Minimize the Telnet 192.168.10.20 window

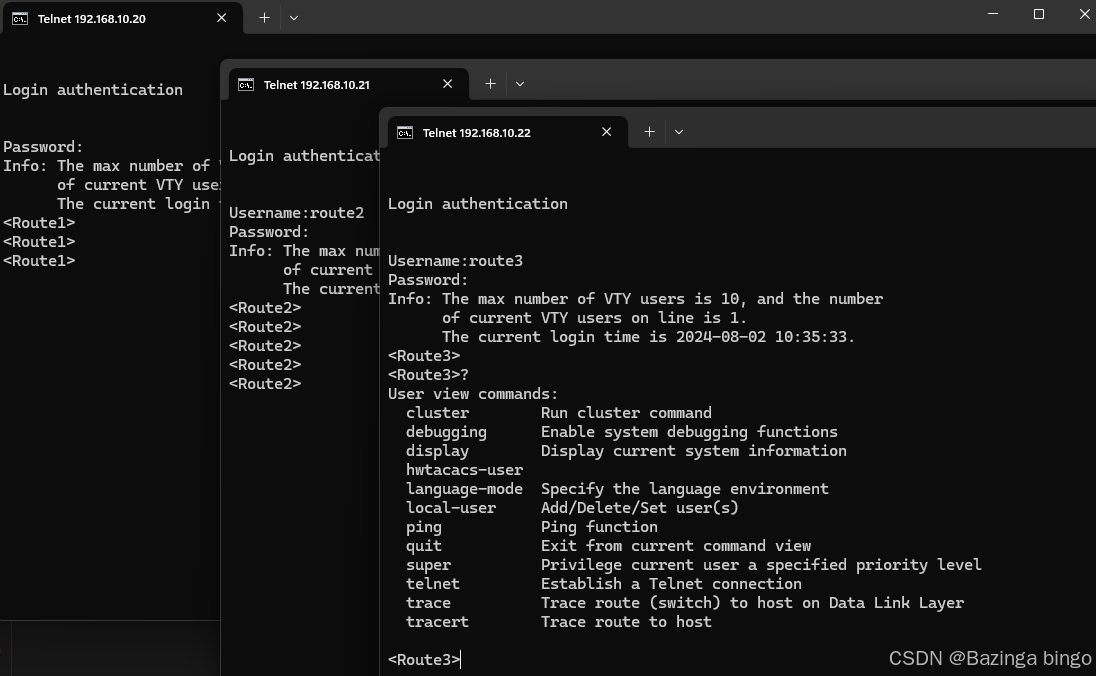(x=993, y=14)
